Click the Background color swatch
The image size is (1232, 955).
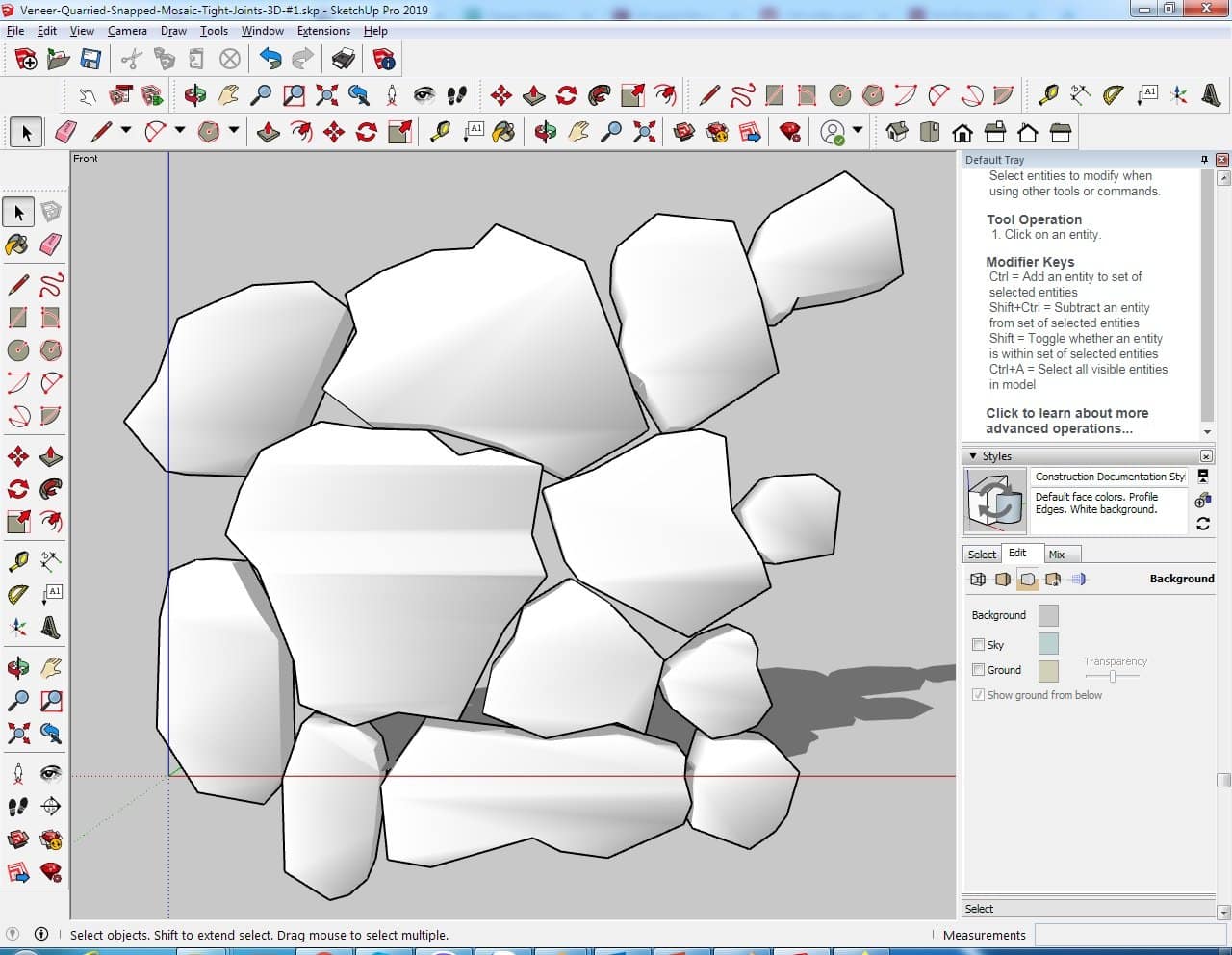[x=1048, y=615]
